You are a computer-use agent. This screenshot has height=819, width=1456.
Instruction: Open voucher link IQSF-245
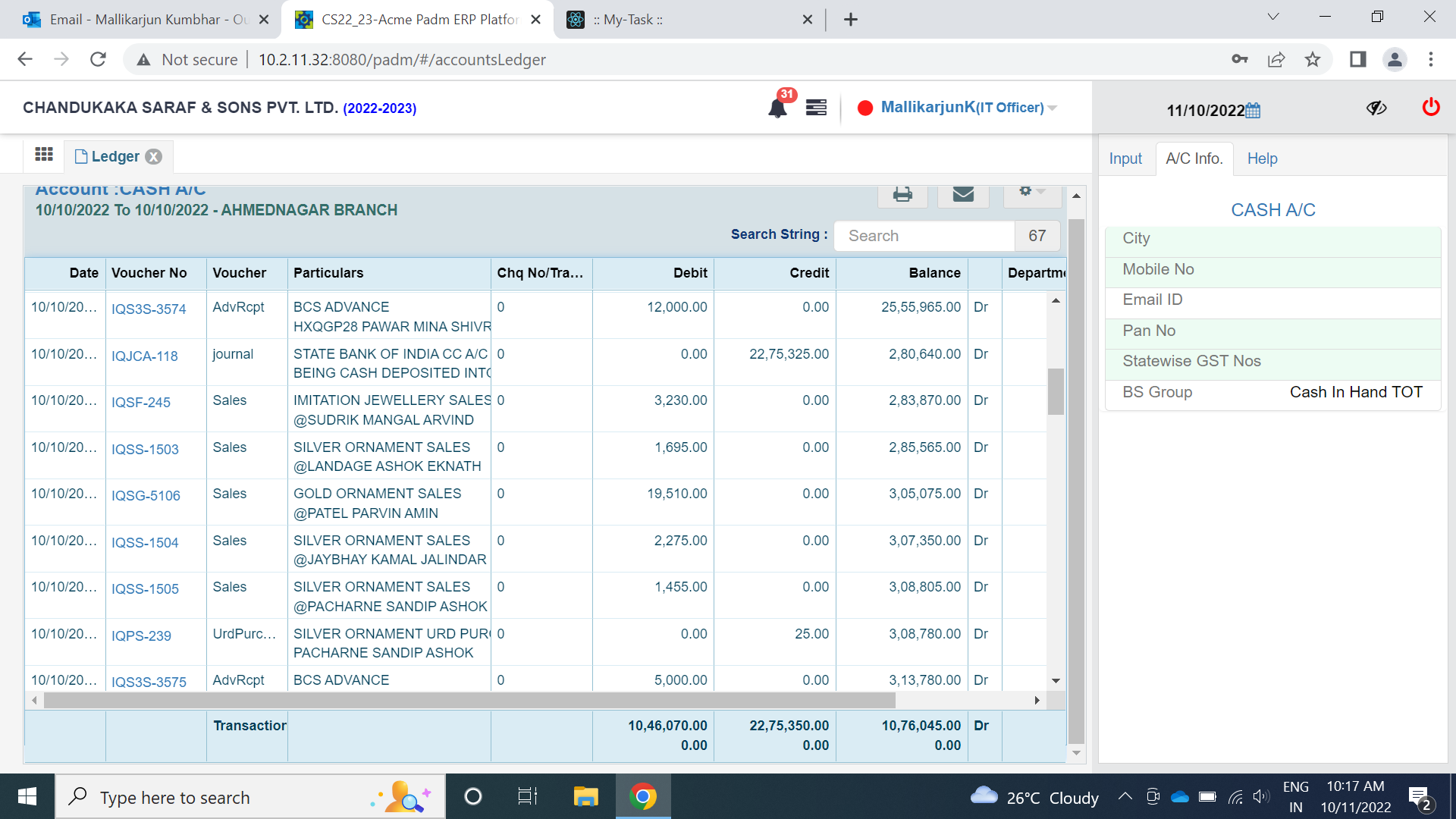point(141,403)
